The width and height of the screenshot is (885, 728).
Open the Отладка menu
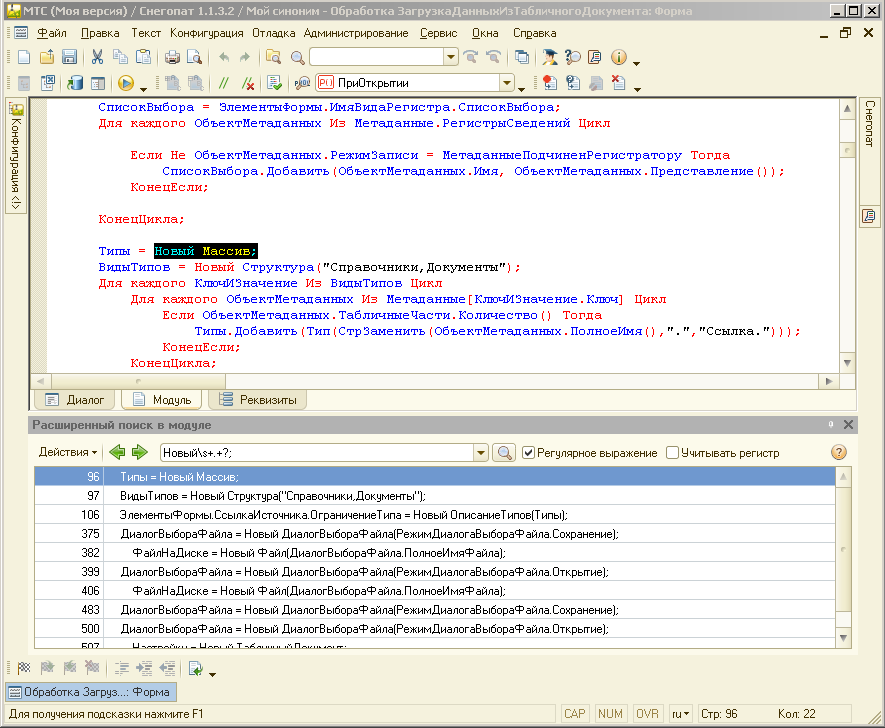click(273, 33)
